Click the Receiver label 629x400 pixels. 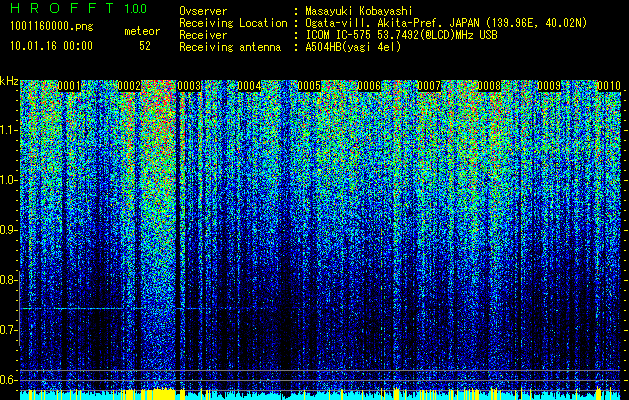pos(203,35)
